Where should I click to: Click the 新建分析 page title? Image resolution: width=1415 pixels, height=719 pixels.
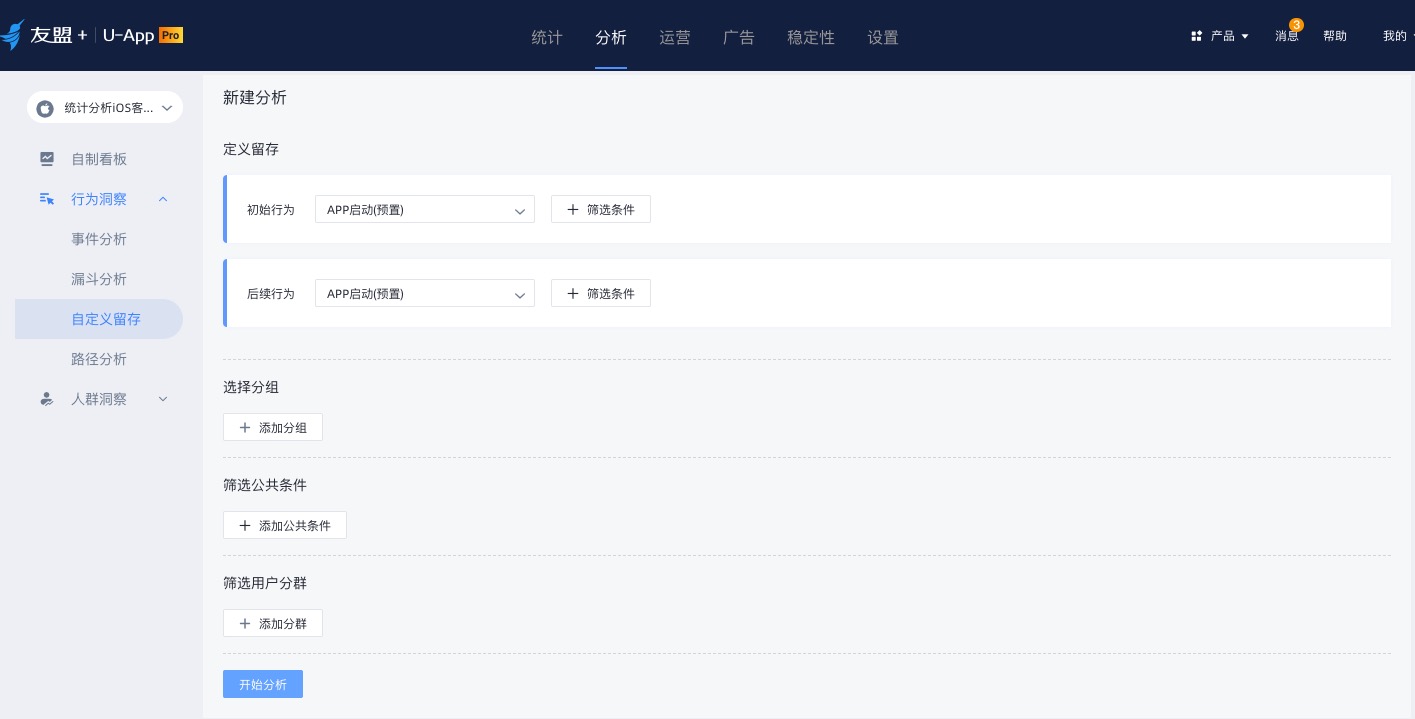point(255,97)
